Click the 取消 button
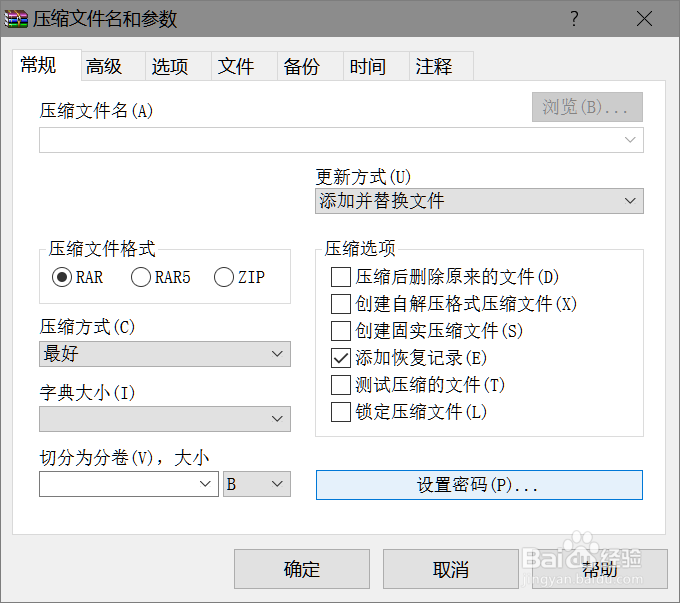This screenshot has width=680, height=603. tap(451, 569)
